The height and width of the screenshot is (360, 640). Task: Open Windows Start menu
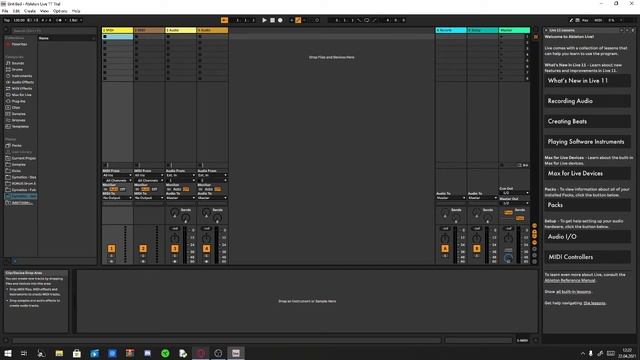(x=8, y=353)
